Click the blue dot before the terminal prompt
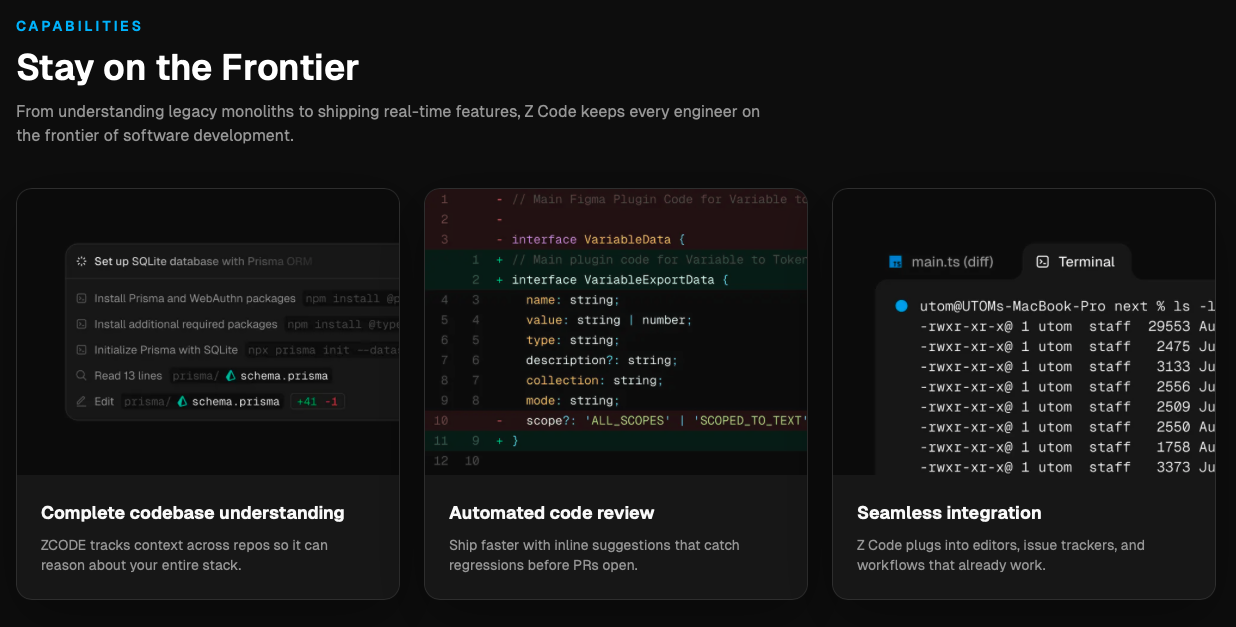 [901, 306]
